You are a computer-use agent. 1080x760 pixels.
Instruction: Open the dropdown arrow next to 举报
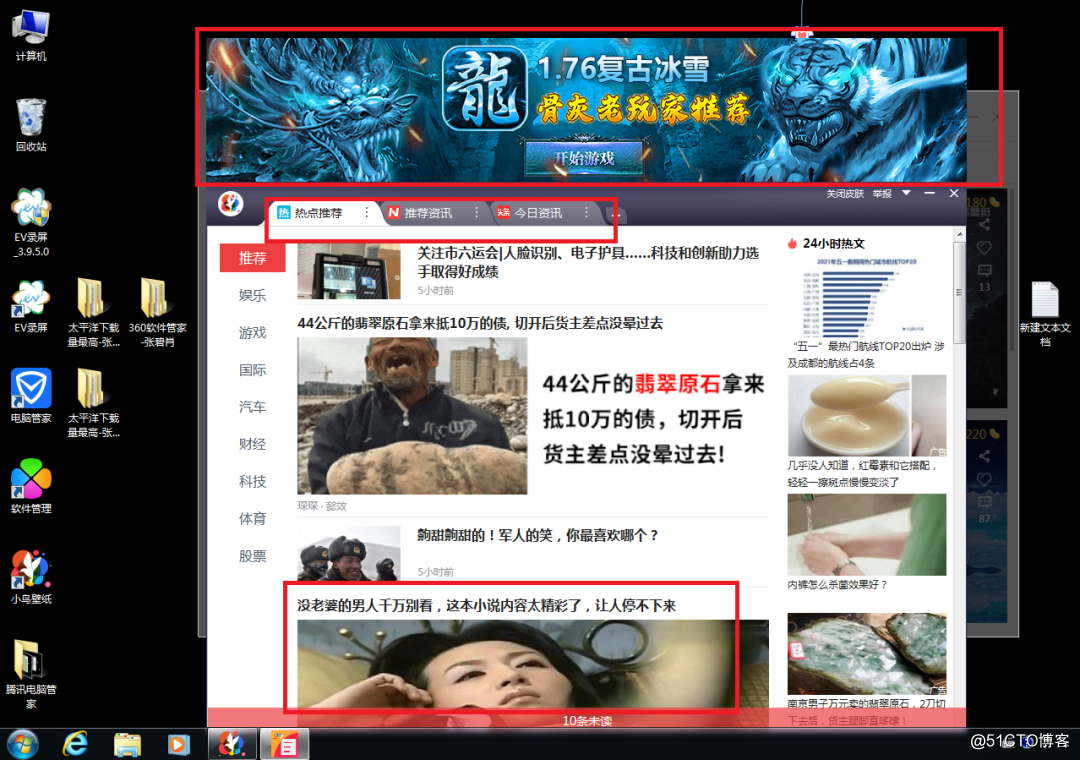pyautogui.click(x=906, y=194)
